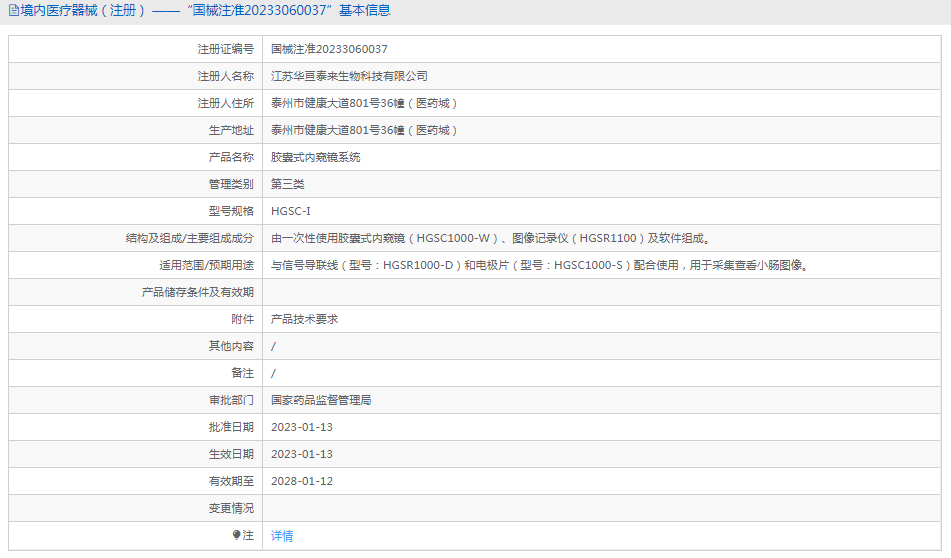The width and height of the screenshot is (951, 558).
Task: Click the 生效日期 value 2023-01-13
Action: [302, 454]
